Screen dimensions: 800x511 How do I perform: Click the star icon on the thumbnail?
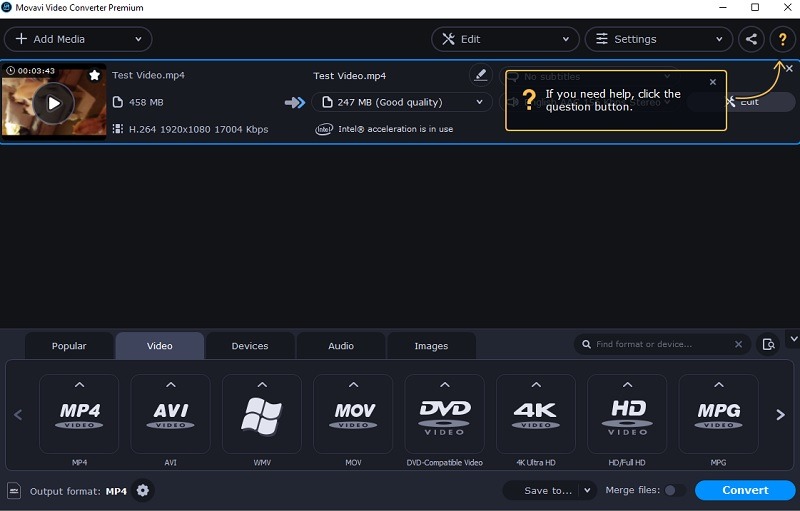click(x=94, y=75)
